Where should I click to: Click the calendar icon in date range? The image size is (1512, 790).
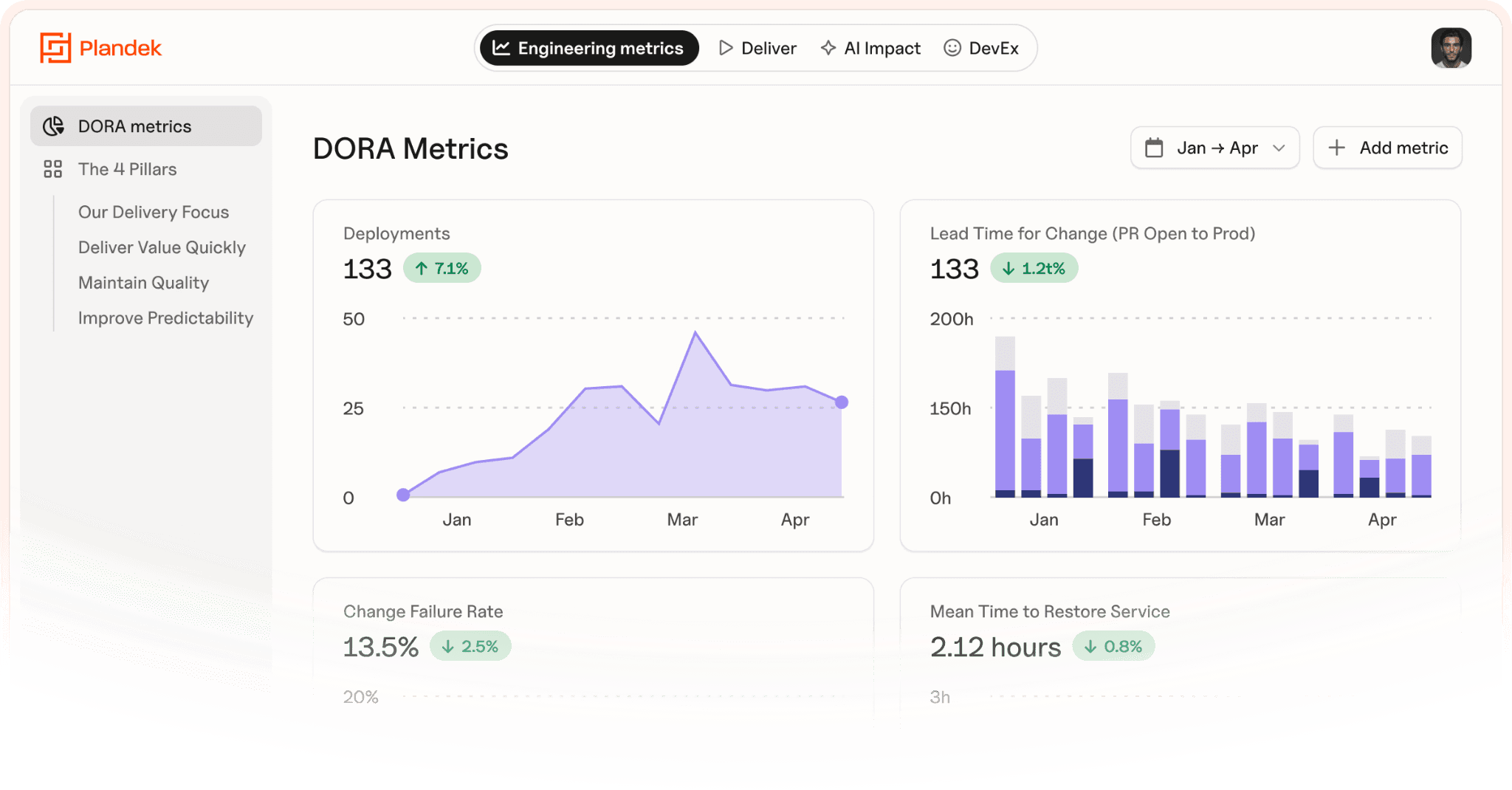(1154, 148)
